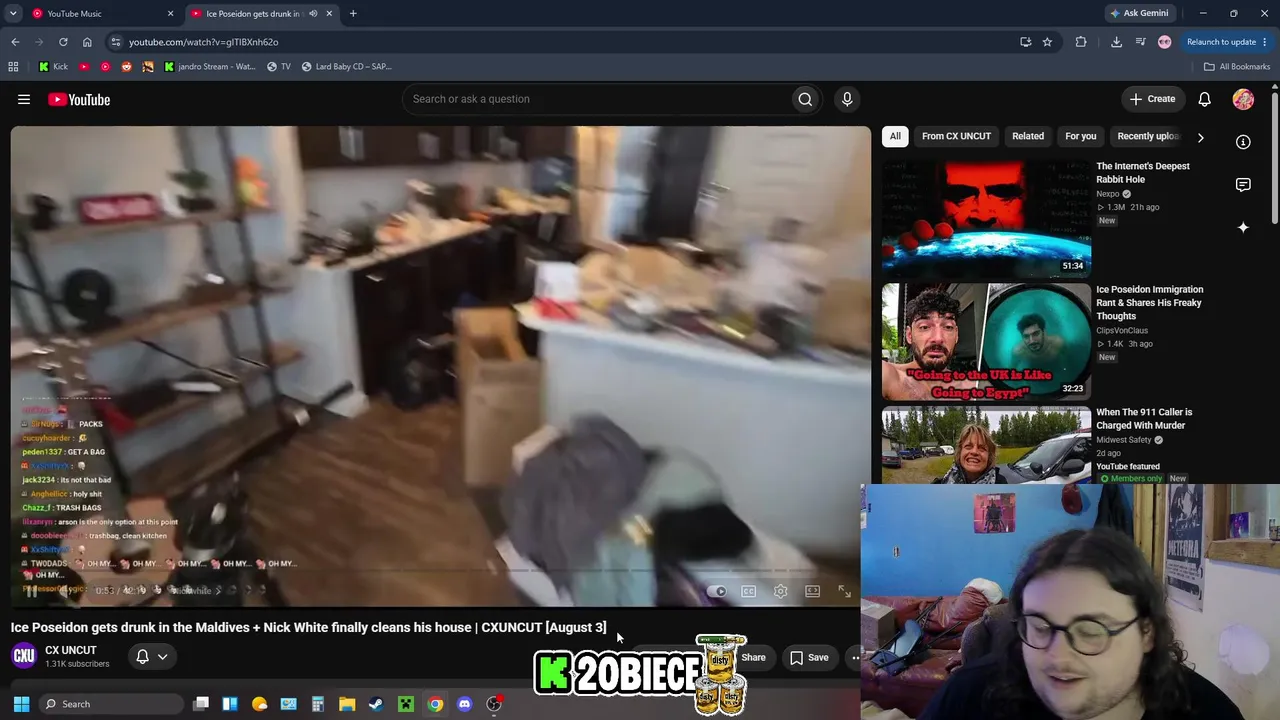Select the From CX UNCUT filter chip

pyautogui.click(x=957, y=137)
